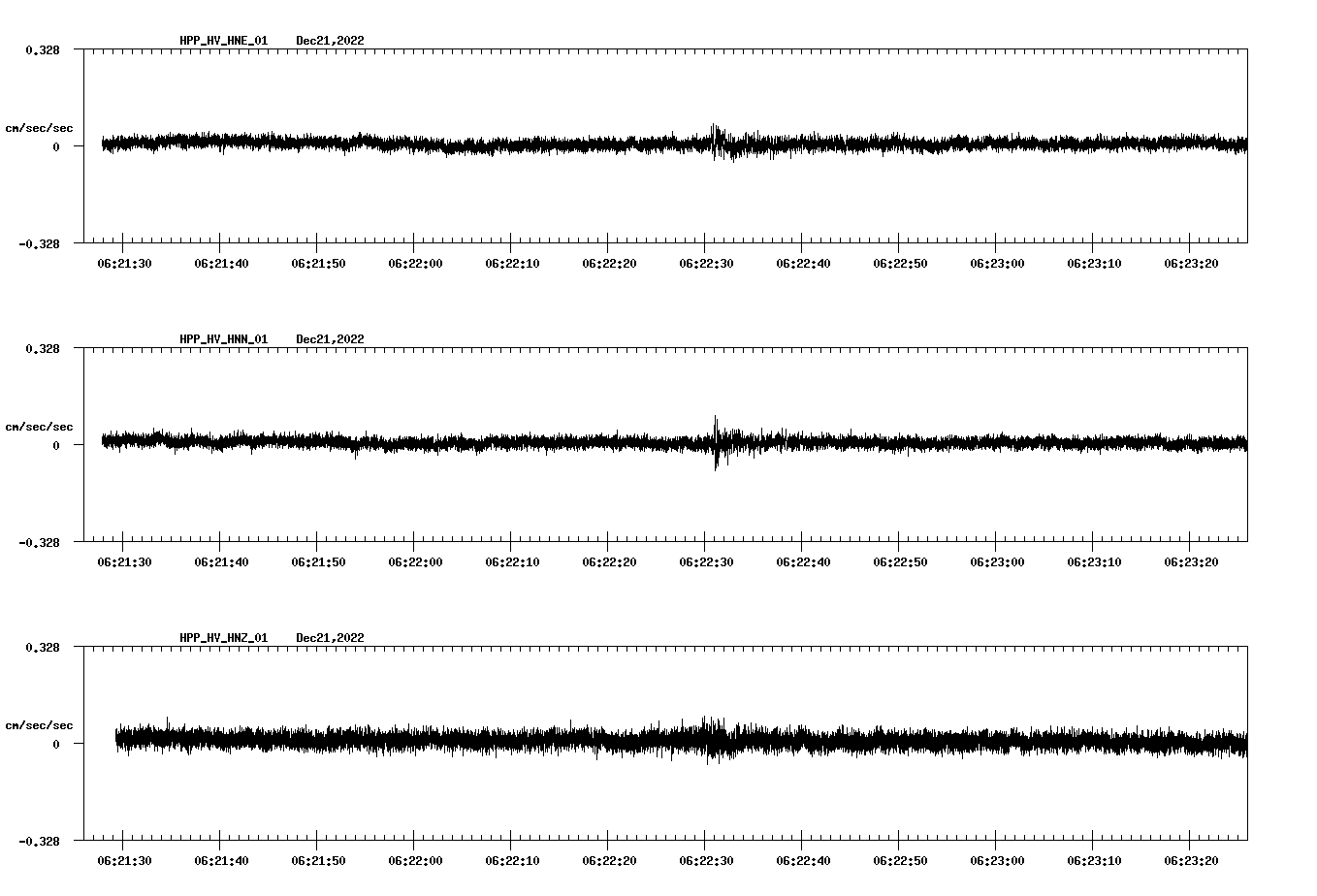
Task: Click the event burst at 06:22:30 in HNE trace
Action: pyautogui.click(x=718, y=144)
